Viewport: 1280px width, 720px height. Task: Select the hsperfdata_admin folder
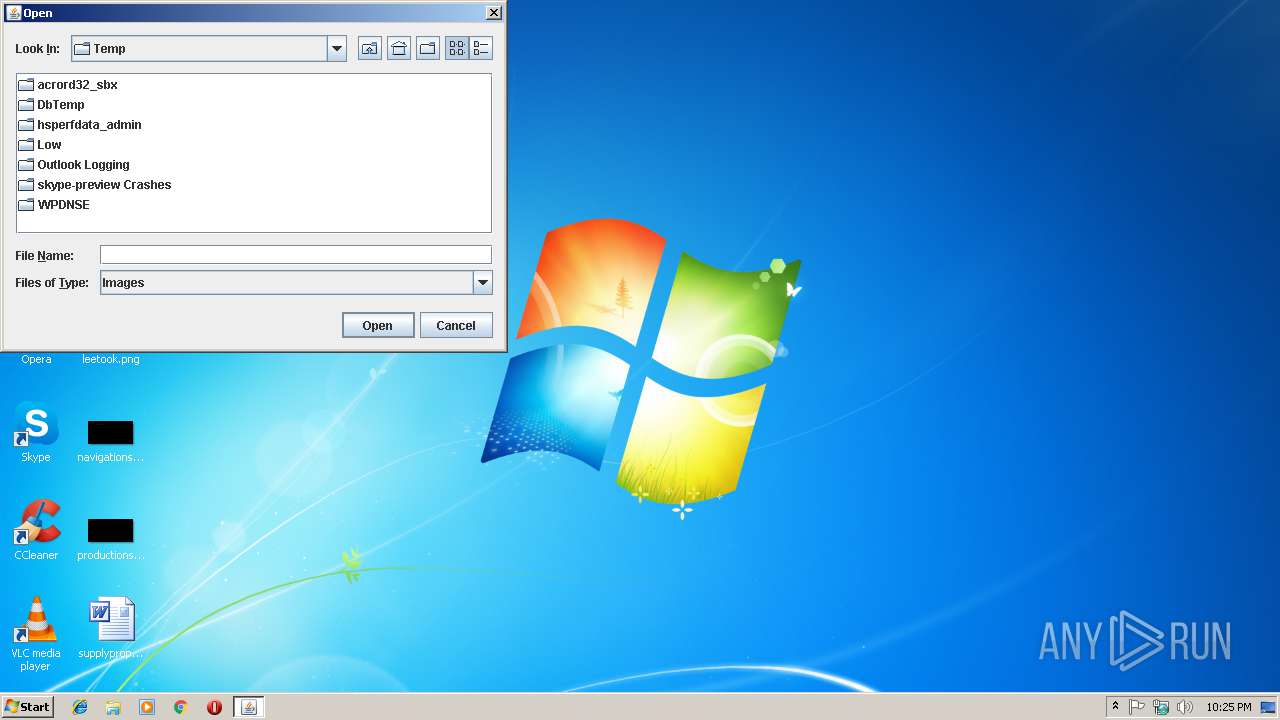(x=80, y=125)
